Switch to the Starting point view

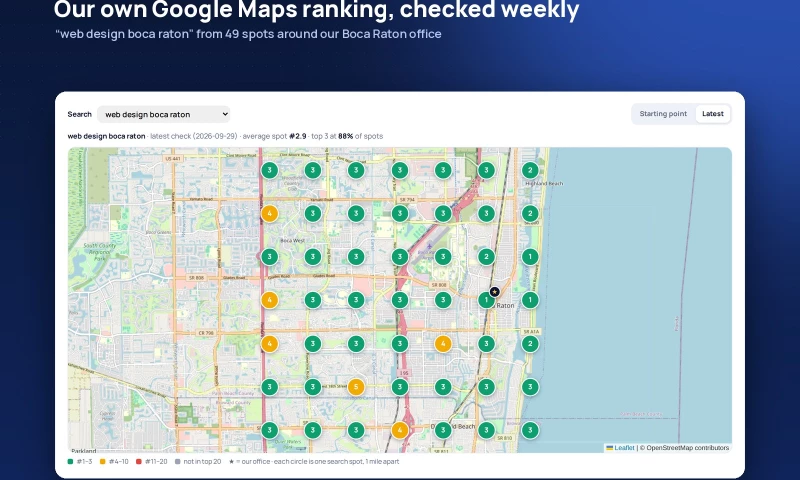663,114
